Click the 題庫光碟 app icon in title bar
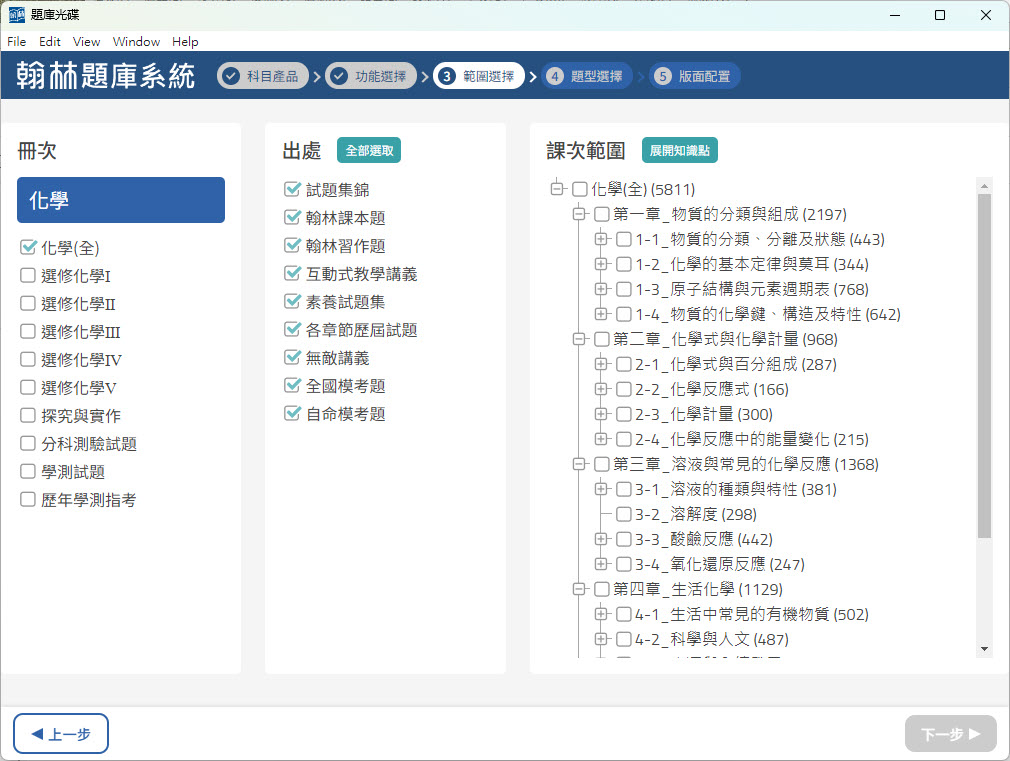The height and width of the screenshot is (761, 1010). point(17,15)
